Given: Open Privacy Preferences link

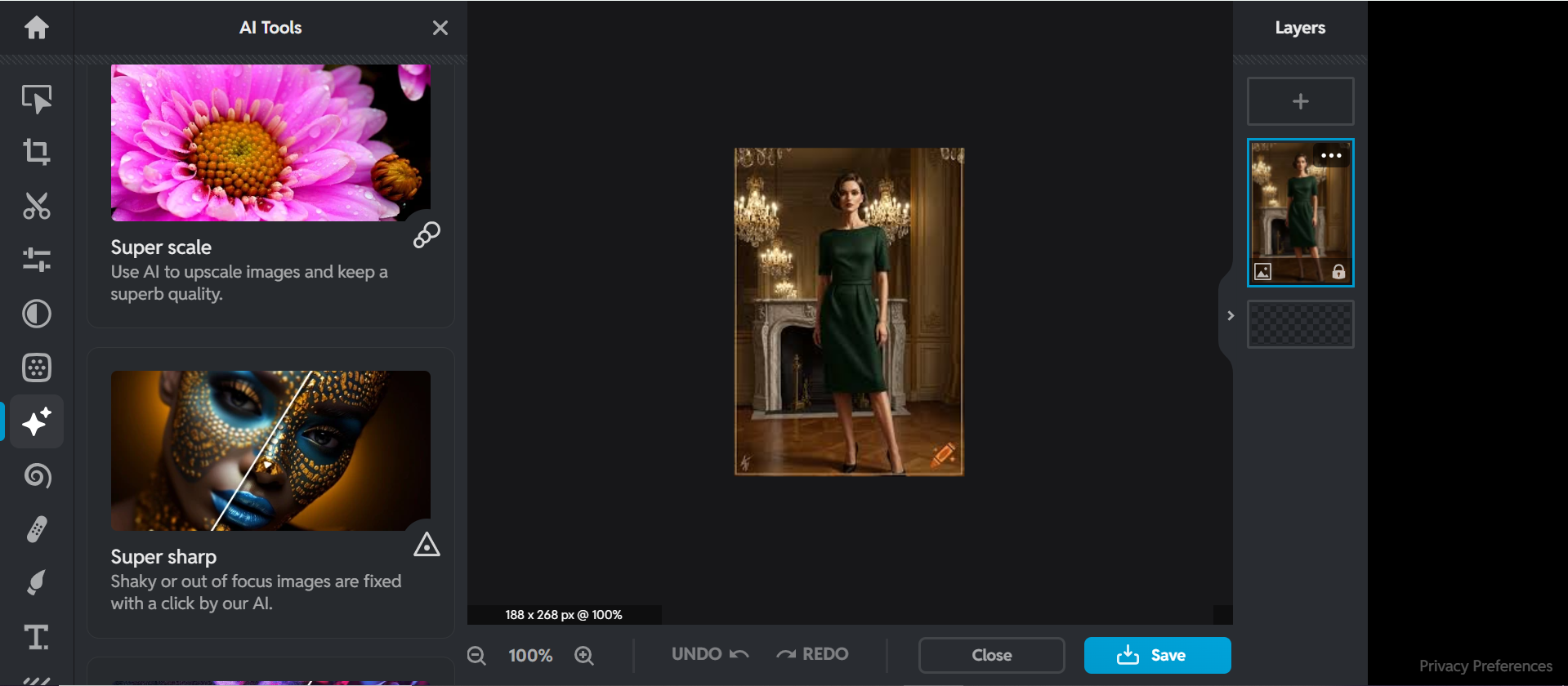Looking at the screenshot, I should point(1485,666).
